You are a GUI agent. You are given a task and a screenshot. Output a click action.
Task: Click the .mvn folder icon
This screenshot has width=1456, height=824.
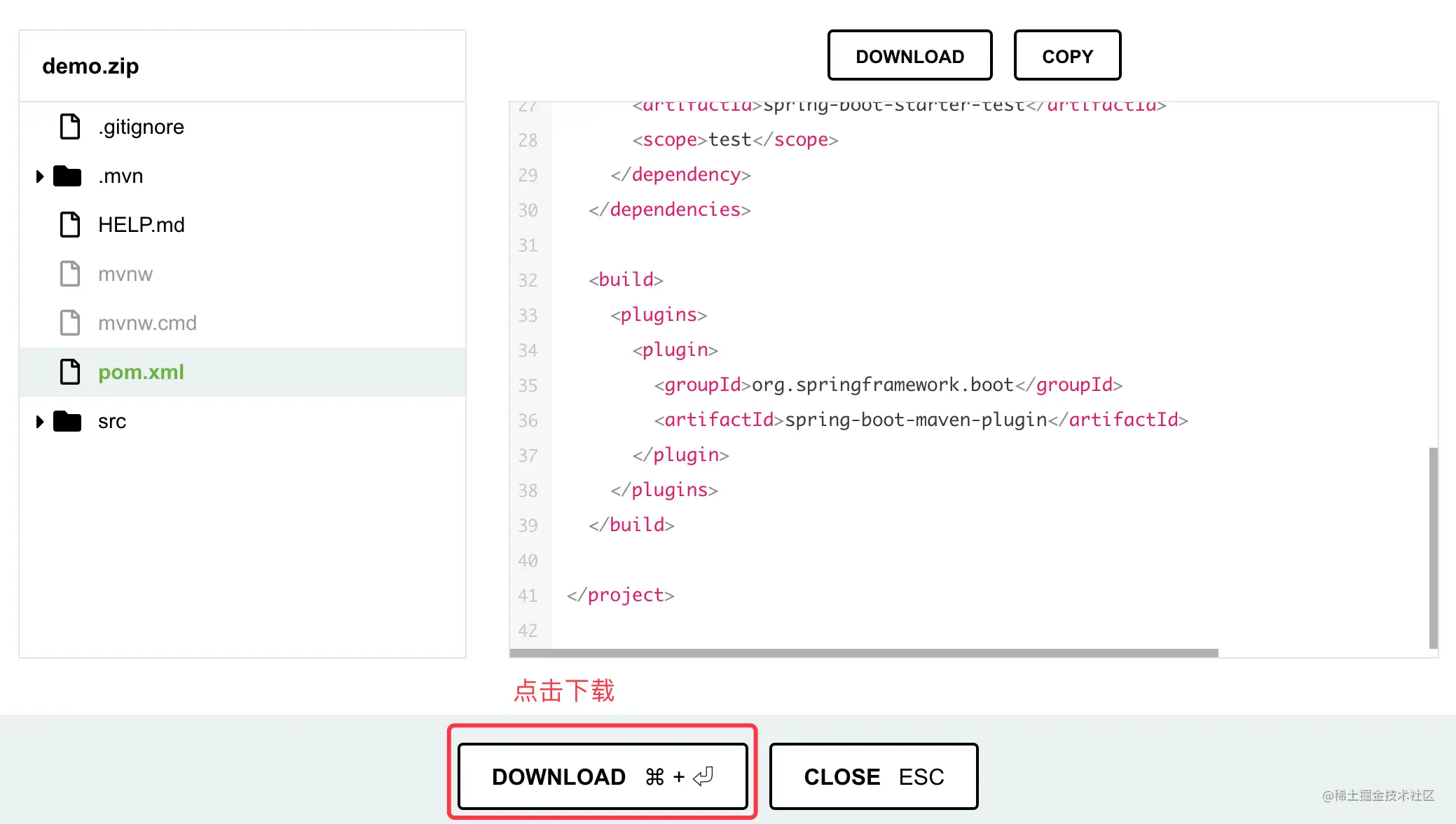tap(67, 176)
